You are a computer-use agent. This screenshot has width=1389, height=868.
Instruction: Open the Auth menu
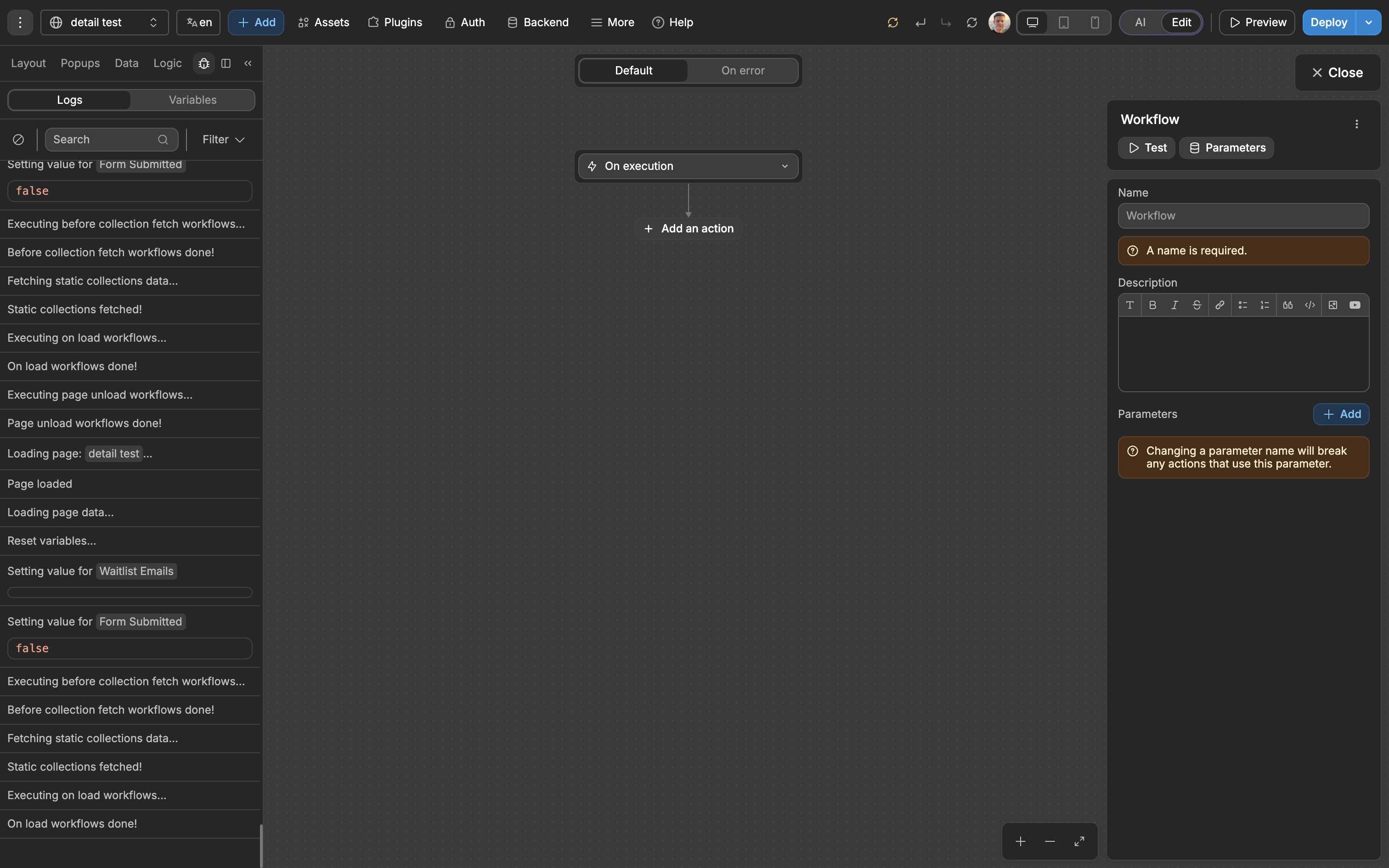coord(465,23)
